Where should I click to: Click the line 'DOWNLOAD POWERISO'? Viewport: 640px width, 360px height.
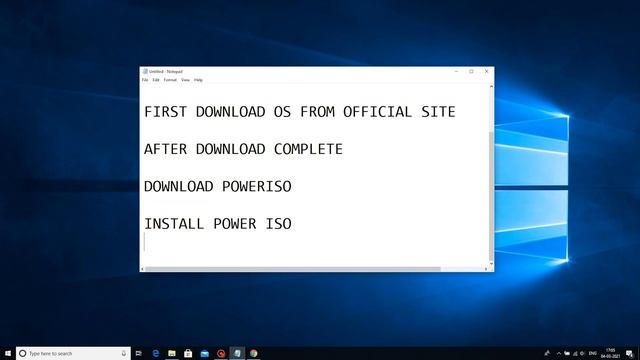(218, 187)
